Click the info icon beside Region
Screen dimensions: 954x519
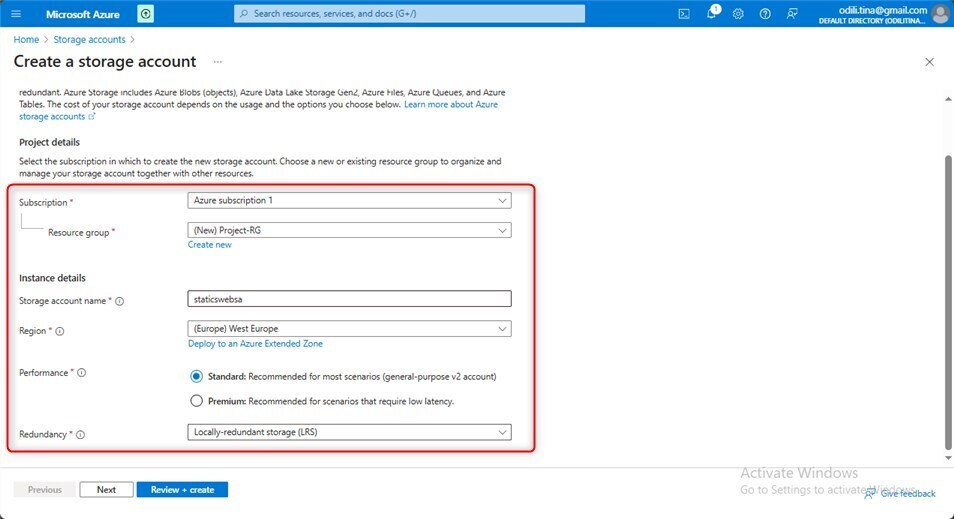pos(60,331)
